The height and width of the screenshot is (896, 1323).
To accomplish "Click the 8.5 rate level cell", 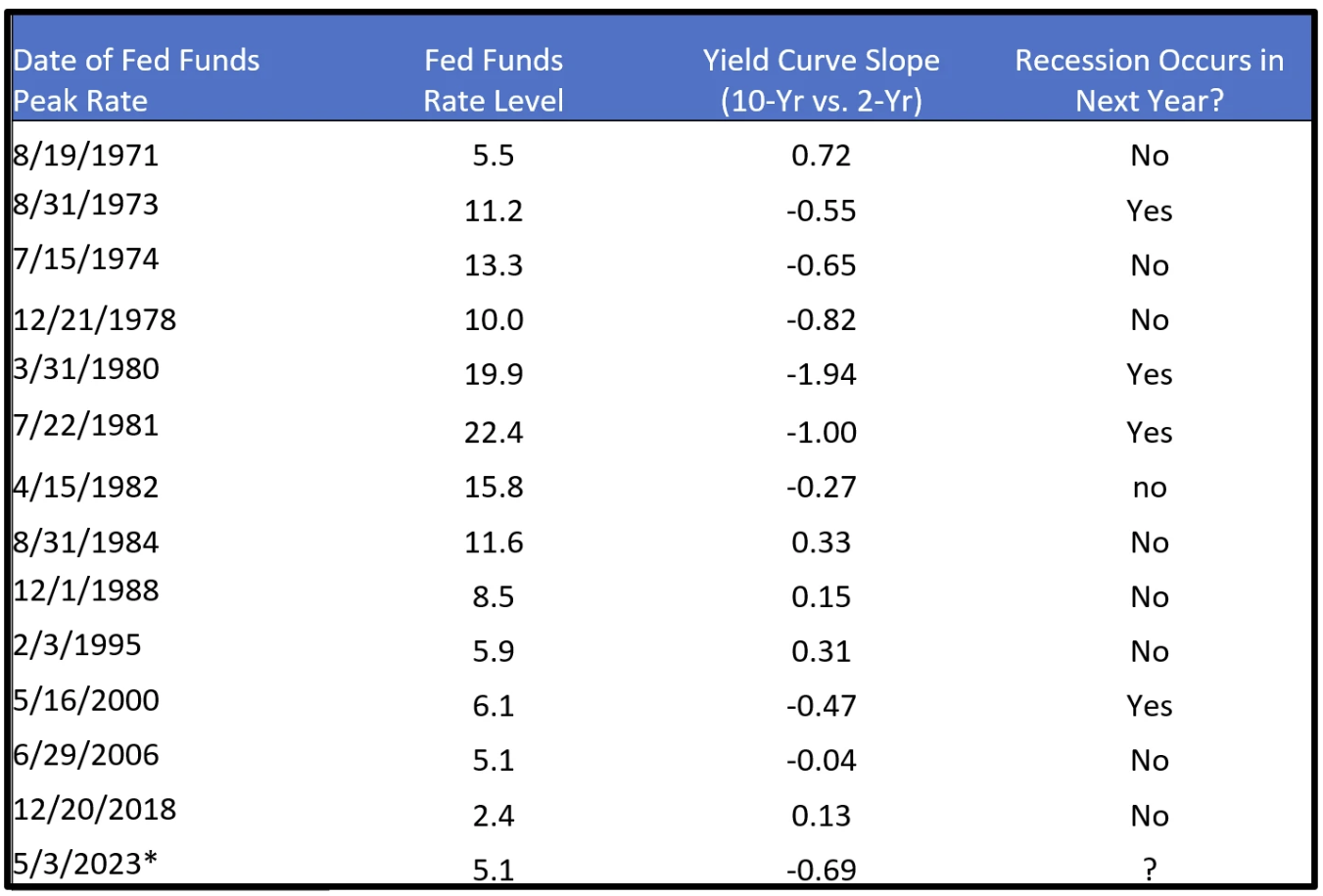I will tap(494, 596).
